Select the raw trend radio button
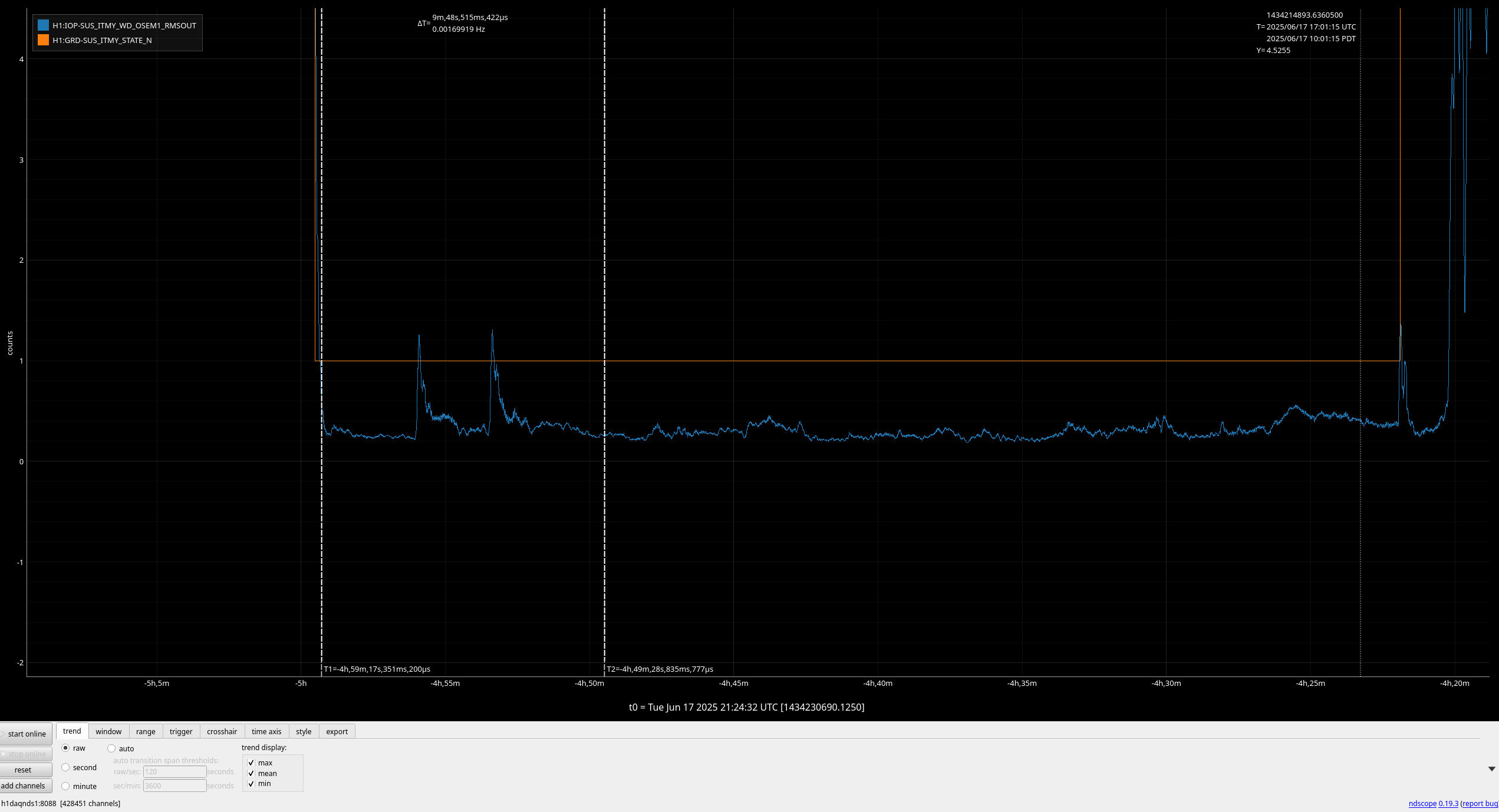Viewport: 1499px width, 812px height. coord(65,748)
